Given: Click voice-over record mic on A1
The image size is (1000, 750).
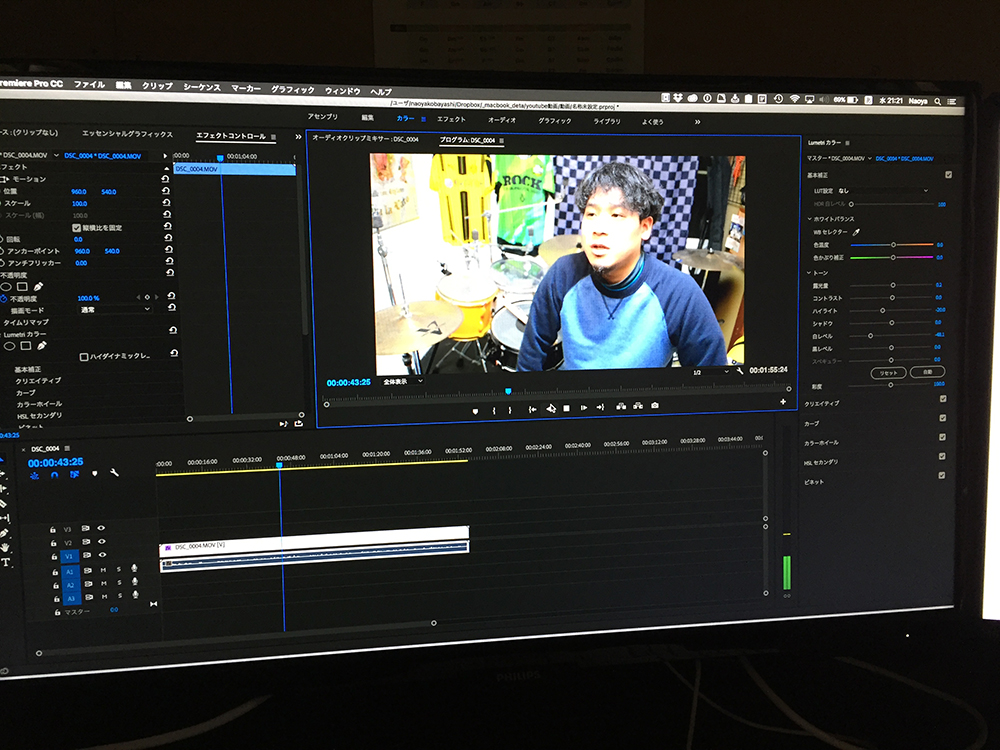Looking at the screenshot, I should pyautogui.click(x=134, y=568).
